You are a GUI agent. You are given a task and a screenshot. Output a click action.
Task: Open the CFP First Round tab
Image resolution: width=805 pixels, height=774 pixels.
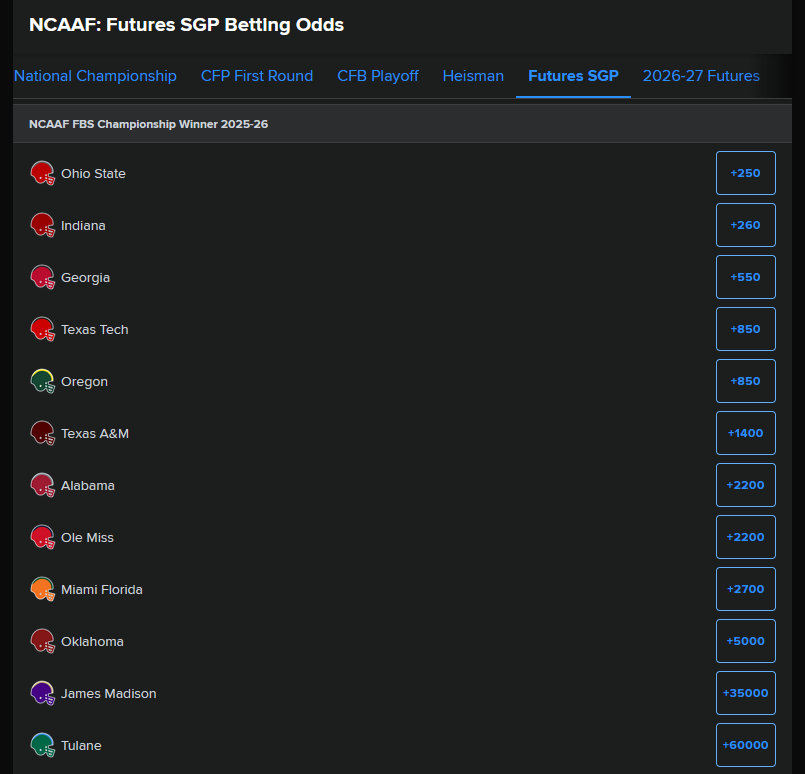click(257, 76)
